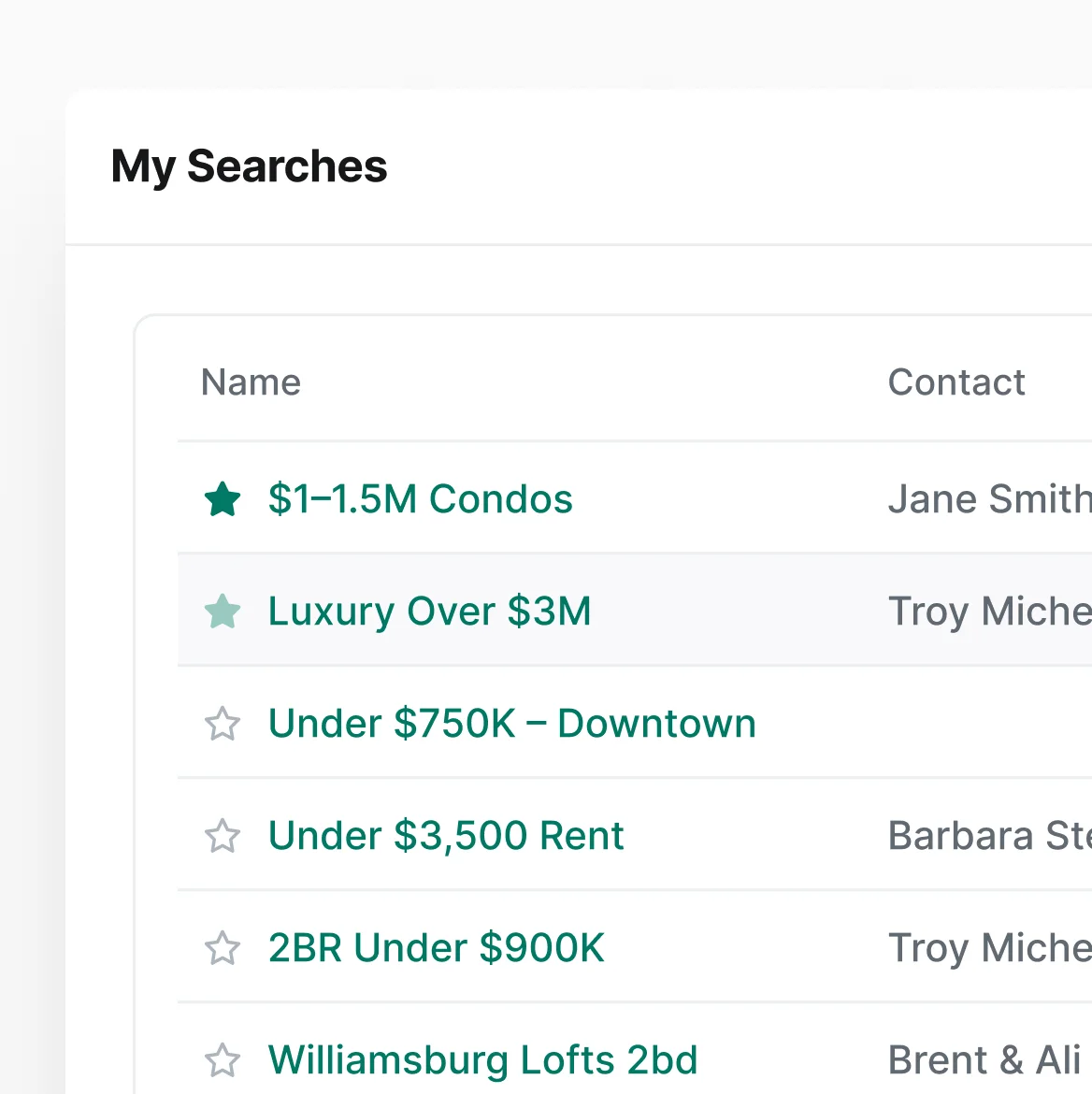This screenshot has width=1092, height=1094.
Task: Click Brent & Ali contact cell
Action: pyautogui.click(x=984, y=1060)
